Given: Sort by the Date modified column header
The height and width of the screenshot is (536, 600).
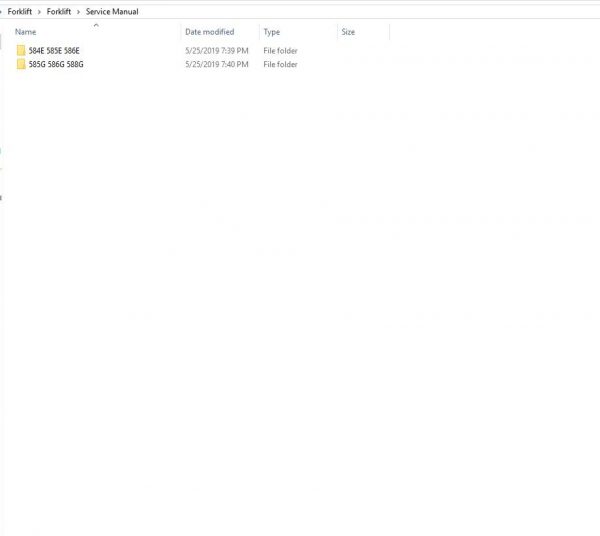Looking at the screenshot, I should coord(210,32).
